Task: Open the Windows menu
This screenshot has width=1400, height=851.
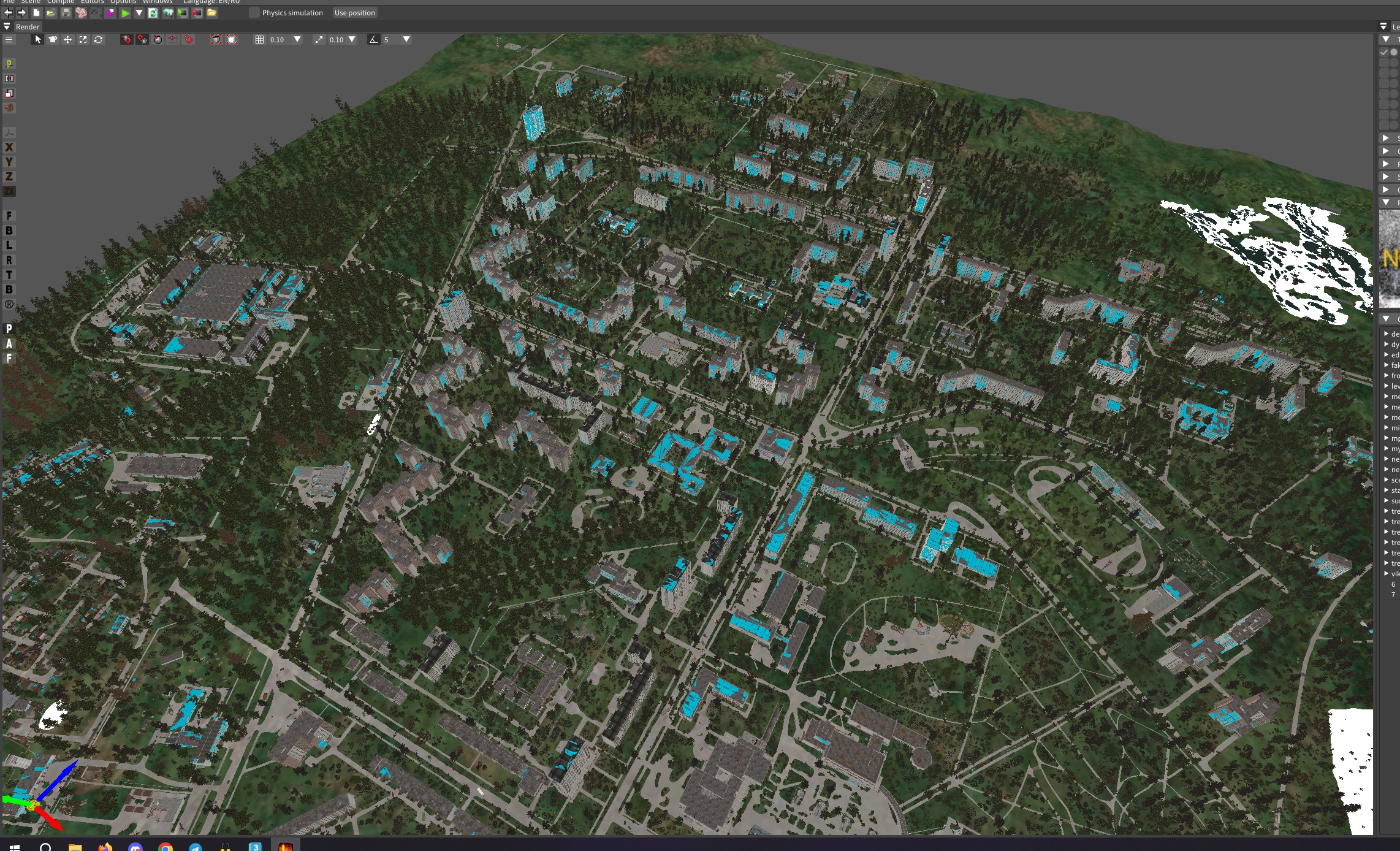Action: tap(158, 2)
